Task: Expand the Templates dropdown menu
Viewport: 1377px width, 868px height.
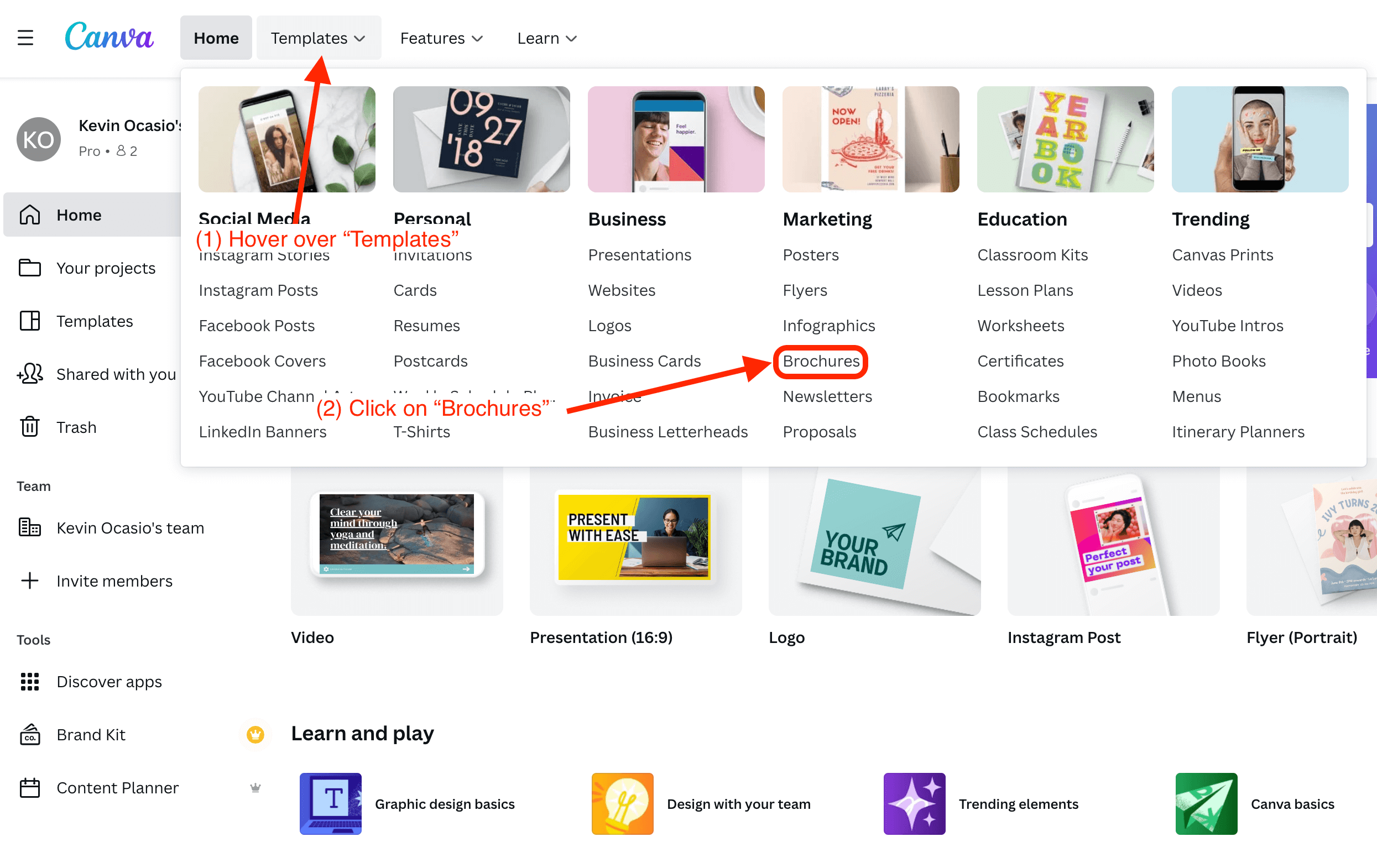Action: 319,38
